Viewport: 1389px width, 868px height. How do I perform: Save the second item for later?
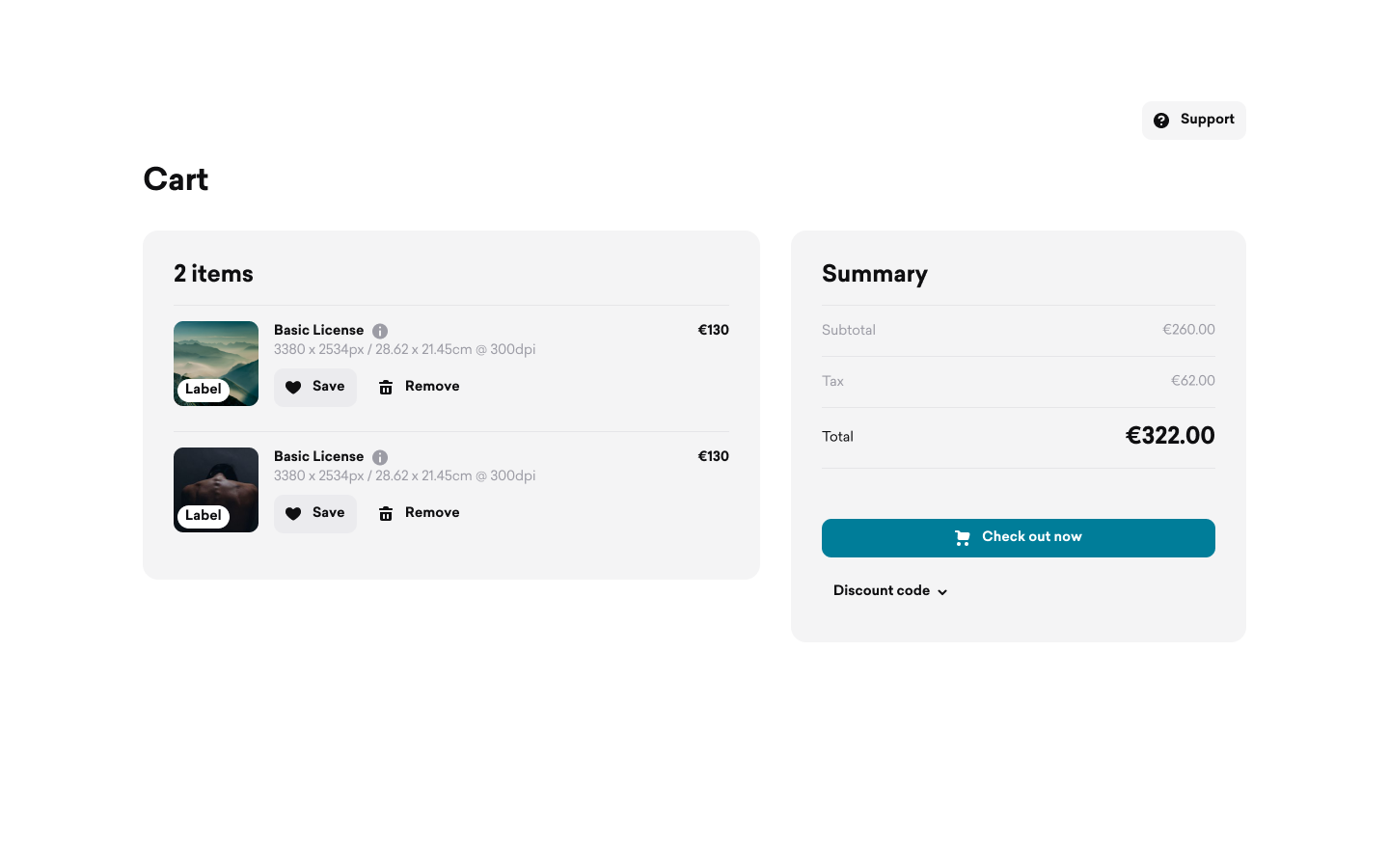315,514
